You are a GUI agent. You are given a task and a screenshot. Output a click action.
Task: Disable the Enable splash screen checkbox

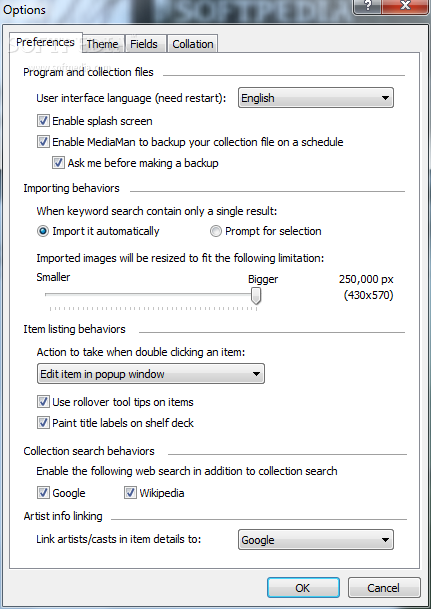[43, 121]
